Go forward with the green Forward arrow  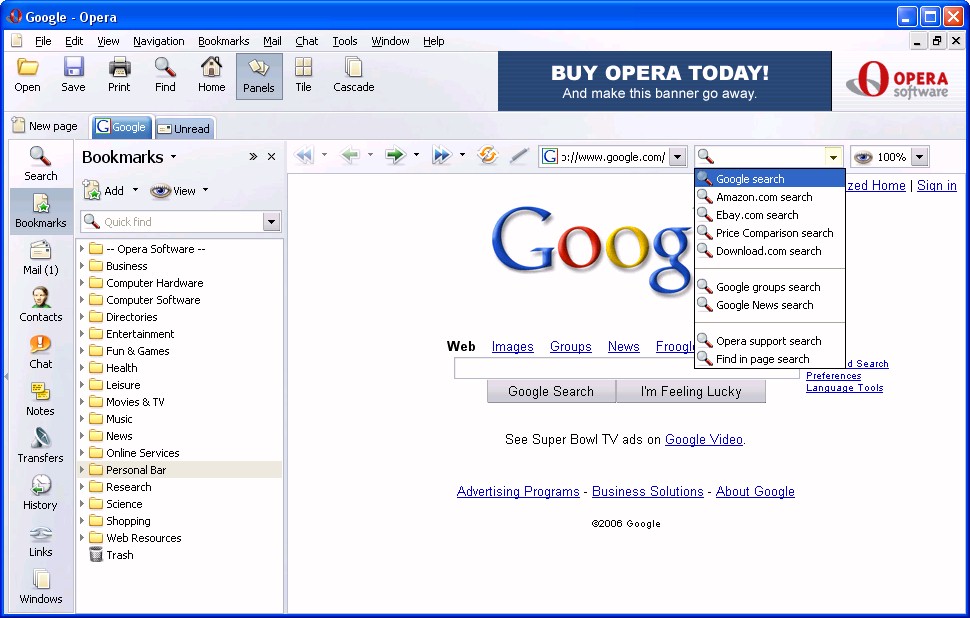395,155
